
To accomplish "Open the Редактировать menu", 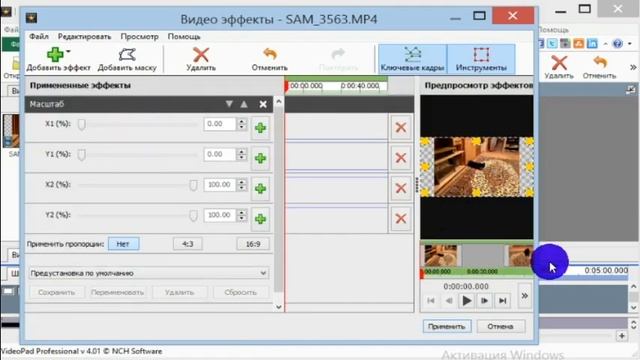I will click(84, 36).
